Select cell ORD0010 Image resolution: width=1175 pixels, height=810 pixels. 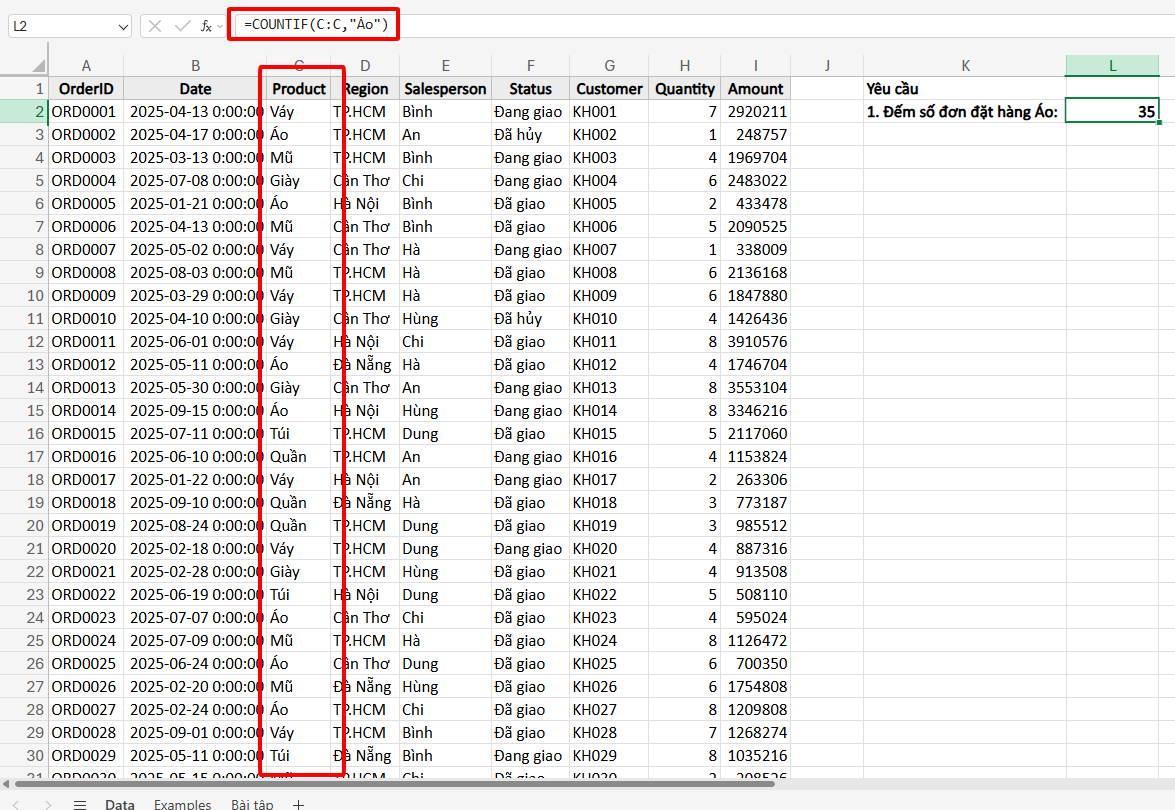[x=86, y=318]
